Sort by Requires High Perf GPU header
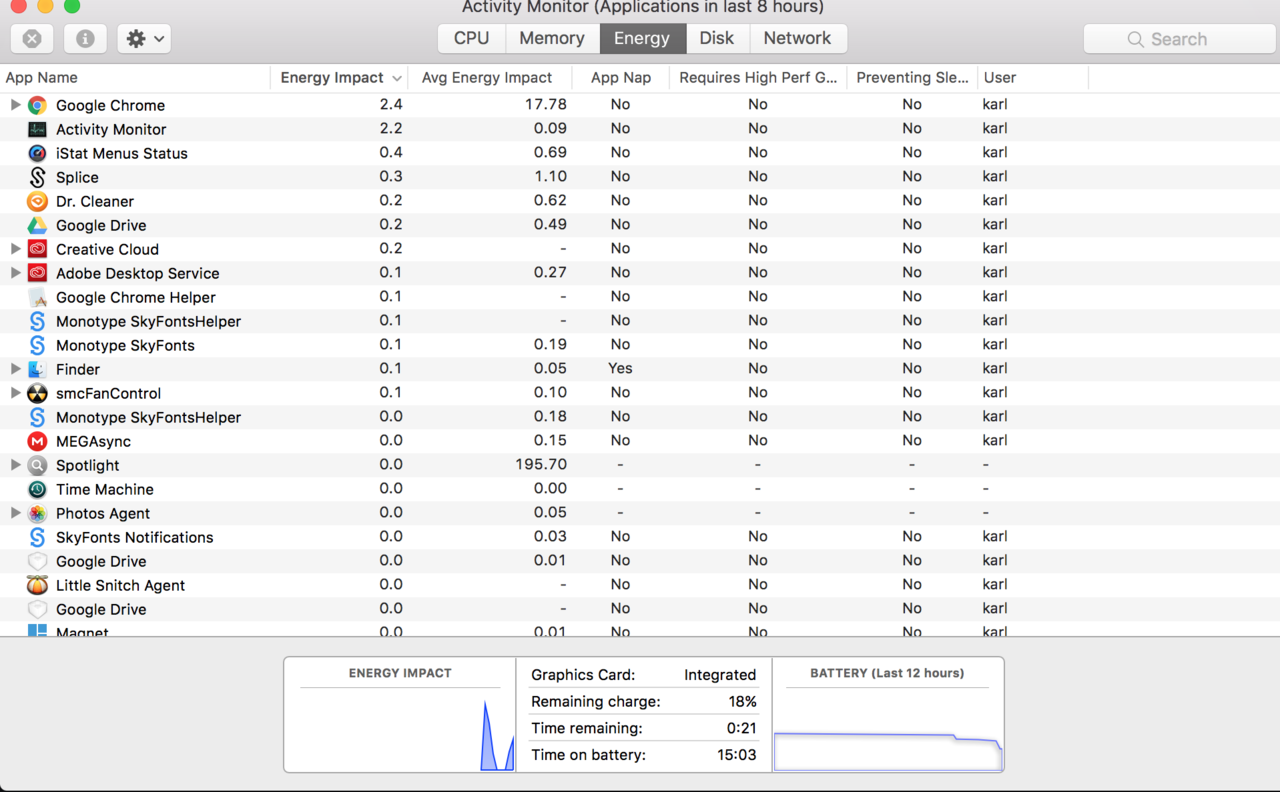 pos(758,78)
